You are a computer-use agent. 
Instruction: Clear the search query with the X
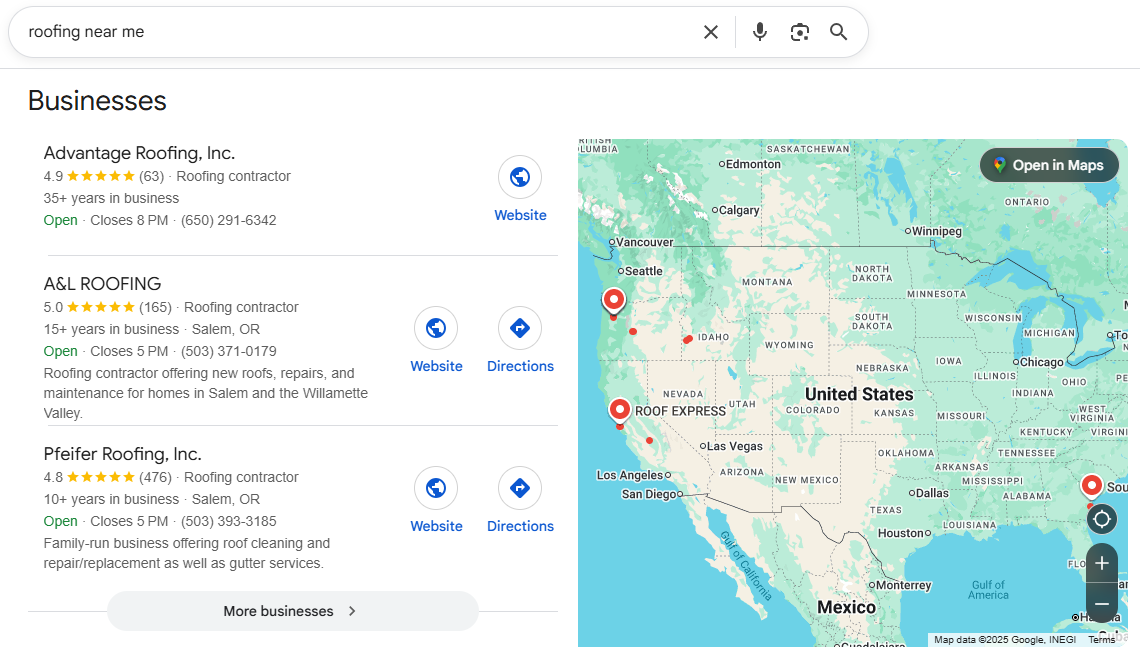(710, 31)
